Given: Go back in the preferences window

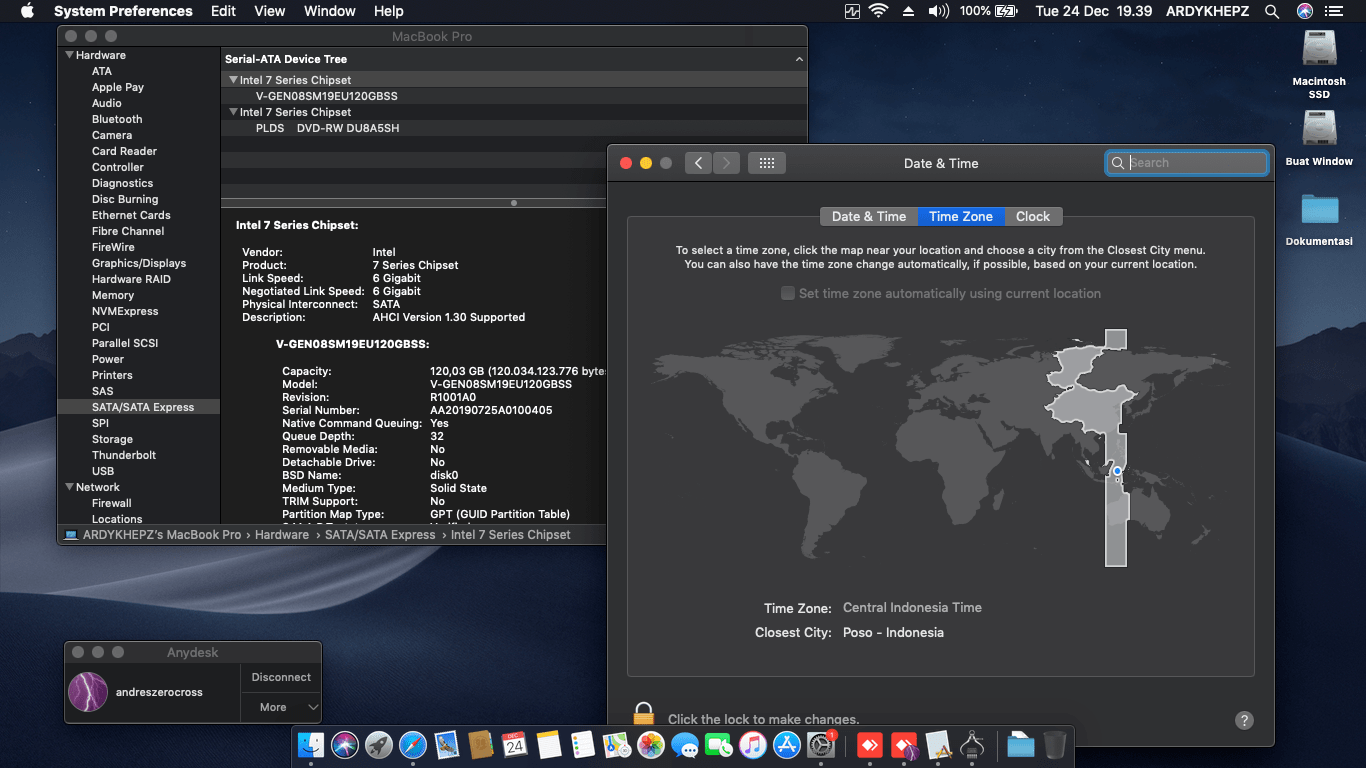Looking at the screenshot, I should pyautogui.click(x=698, y=163).
